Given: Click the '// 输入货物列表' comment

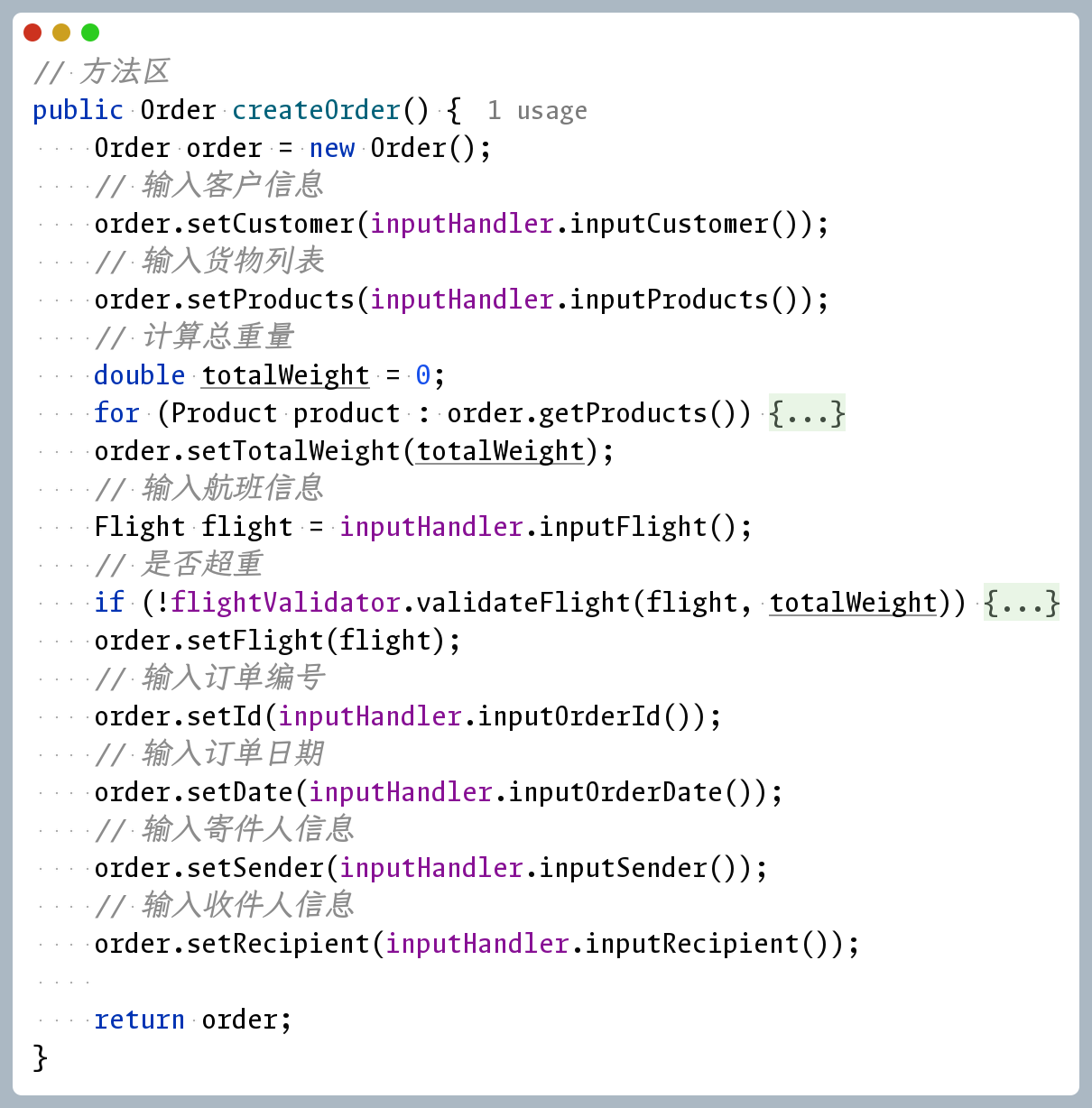Looking at the screenshot, I should tap(209, 261).
